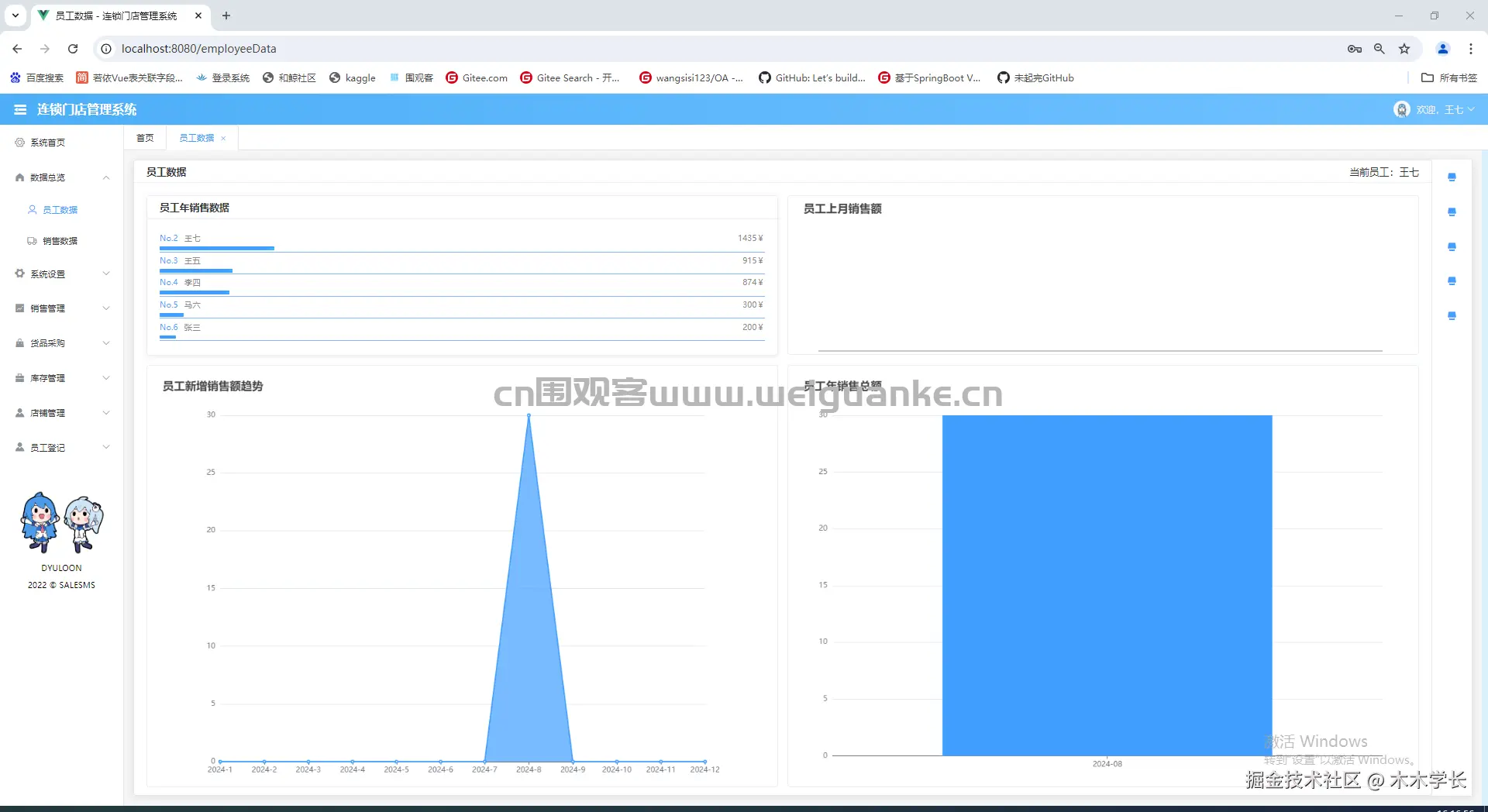Open the 欢迎, 王七 user dropdown

point(1445,110)
